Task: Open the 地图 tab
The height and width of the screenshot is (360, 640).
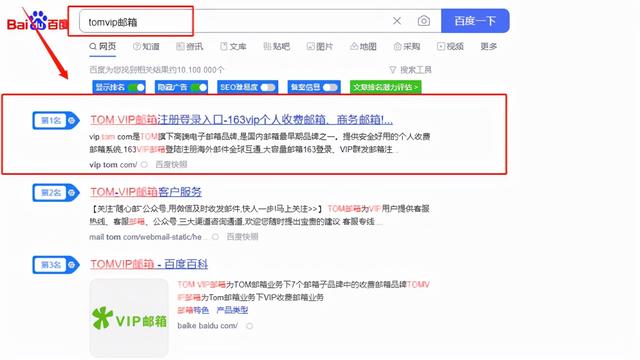Action: coord(363,47)
